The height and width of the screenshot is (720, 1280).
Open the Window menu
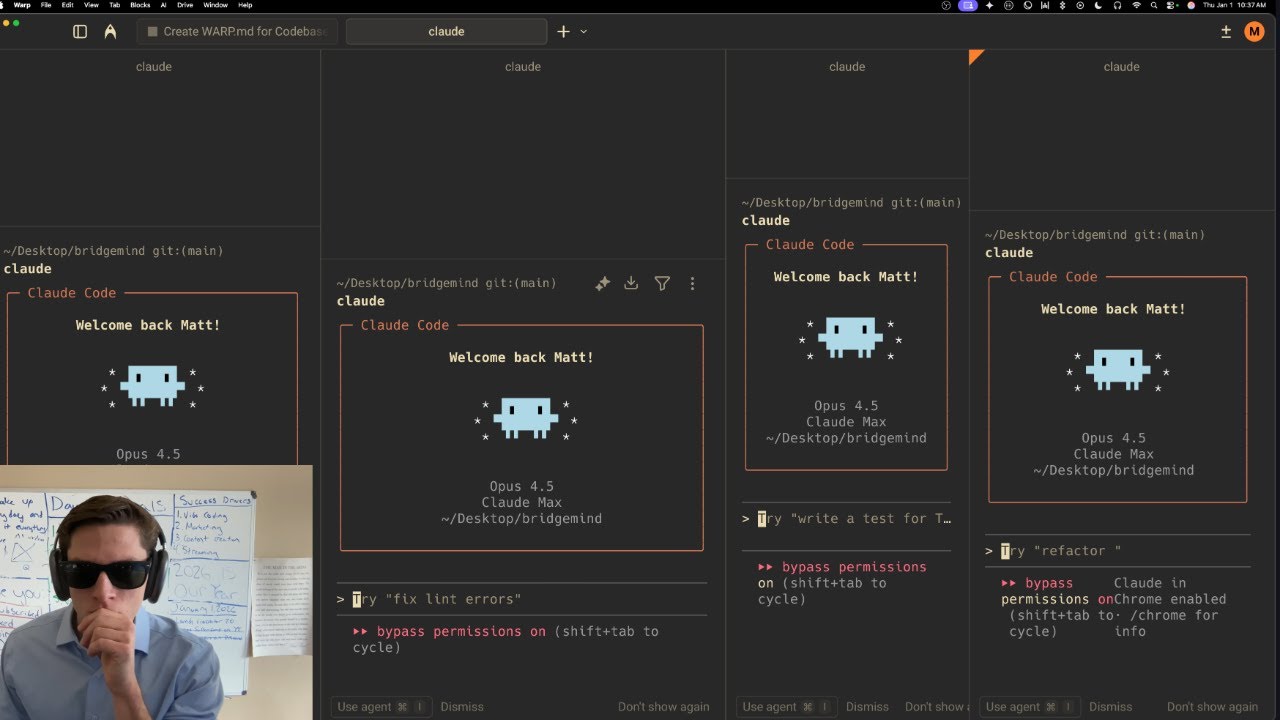pos(215,5)
